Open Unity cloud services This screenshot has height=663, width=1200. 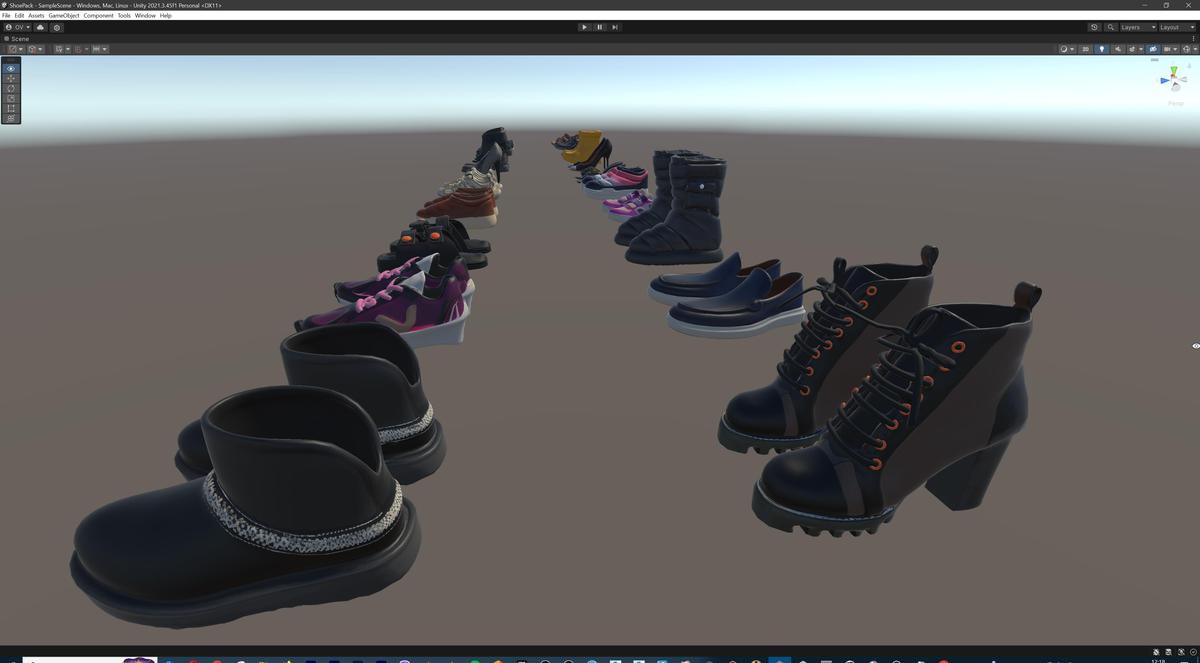click(40, 27)
